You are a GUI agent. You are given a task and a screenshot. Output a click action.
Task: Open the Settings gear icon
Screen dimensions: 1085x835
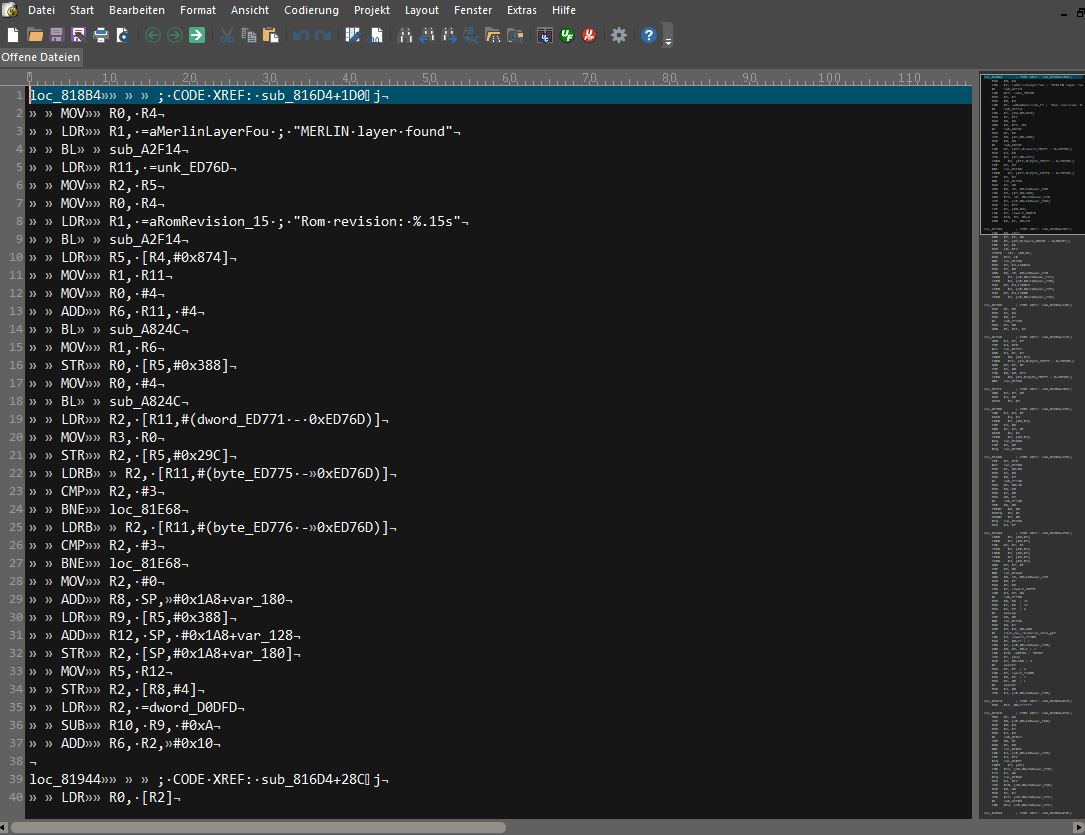point(619,35)
